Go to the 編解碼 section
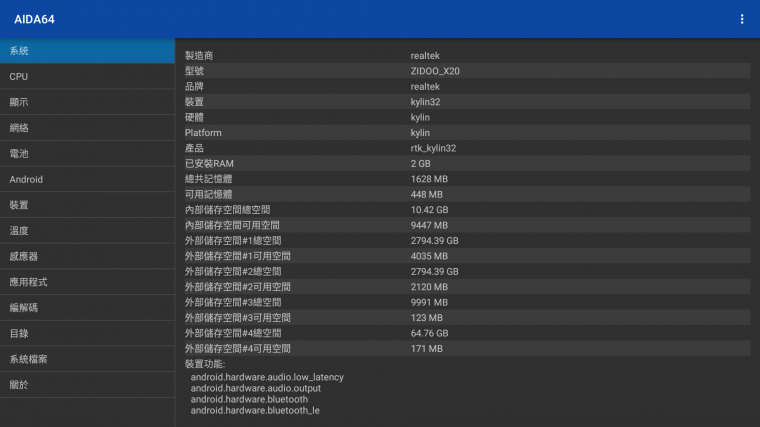The width and height of the screenshot is (760, 427). click(87, 308)
